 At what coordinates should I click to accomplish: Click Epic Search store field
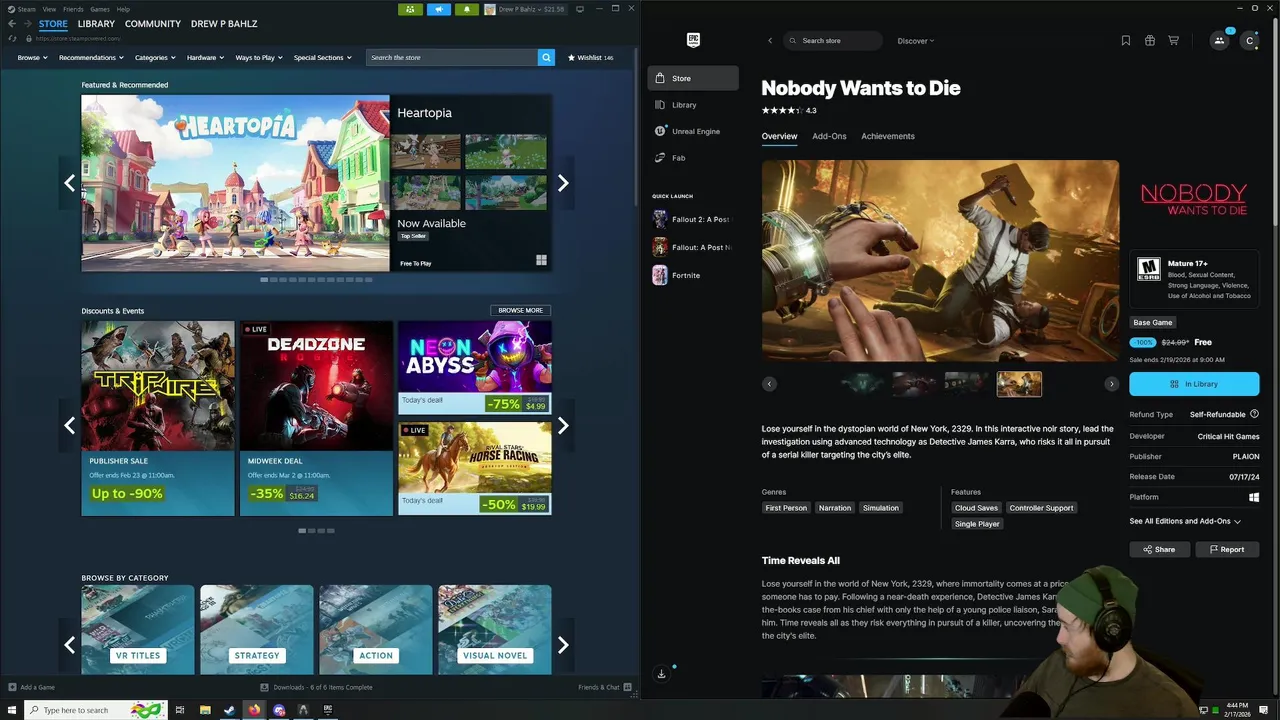(x=833, y=41)
